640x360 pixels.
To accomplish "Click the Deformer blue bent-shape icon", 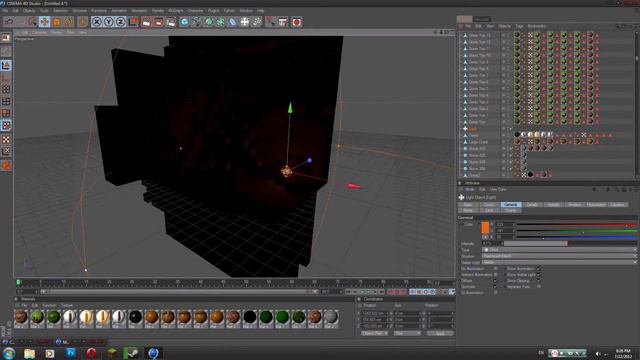I will 232,22.
